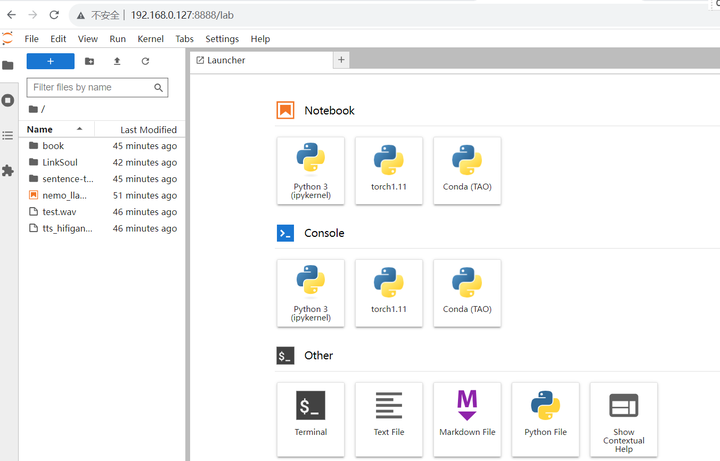
Task: Click the browser forward arrow
Action: [x=33, y=15]
